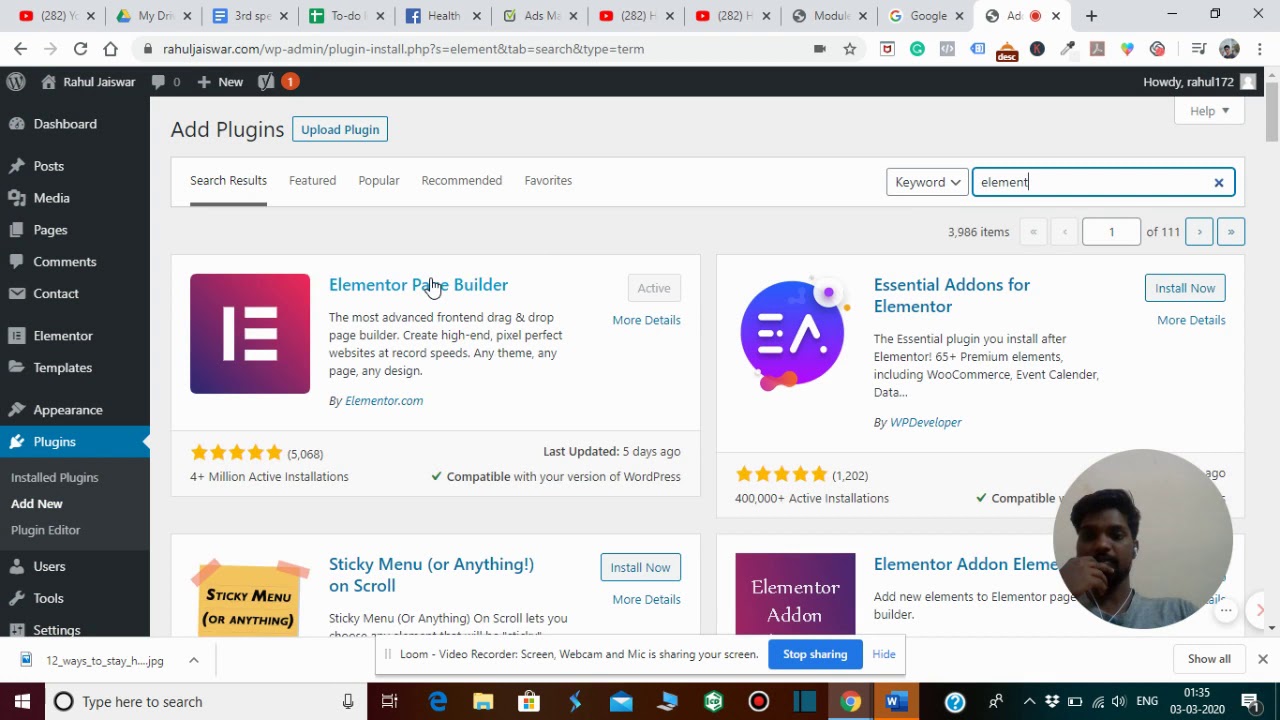Install Essential Addons for Elementor
The image size is (1280, 720).
pyautogui.click(x=1185, y=288)
